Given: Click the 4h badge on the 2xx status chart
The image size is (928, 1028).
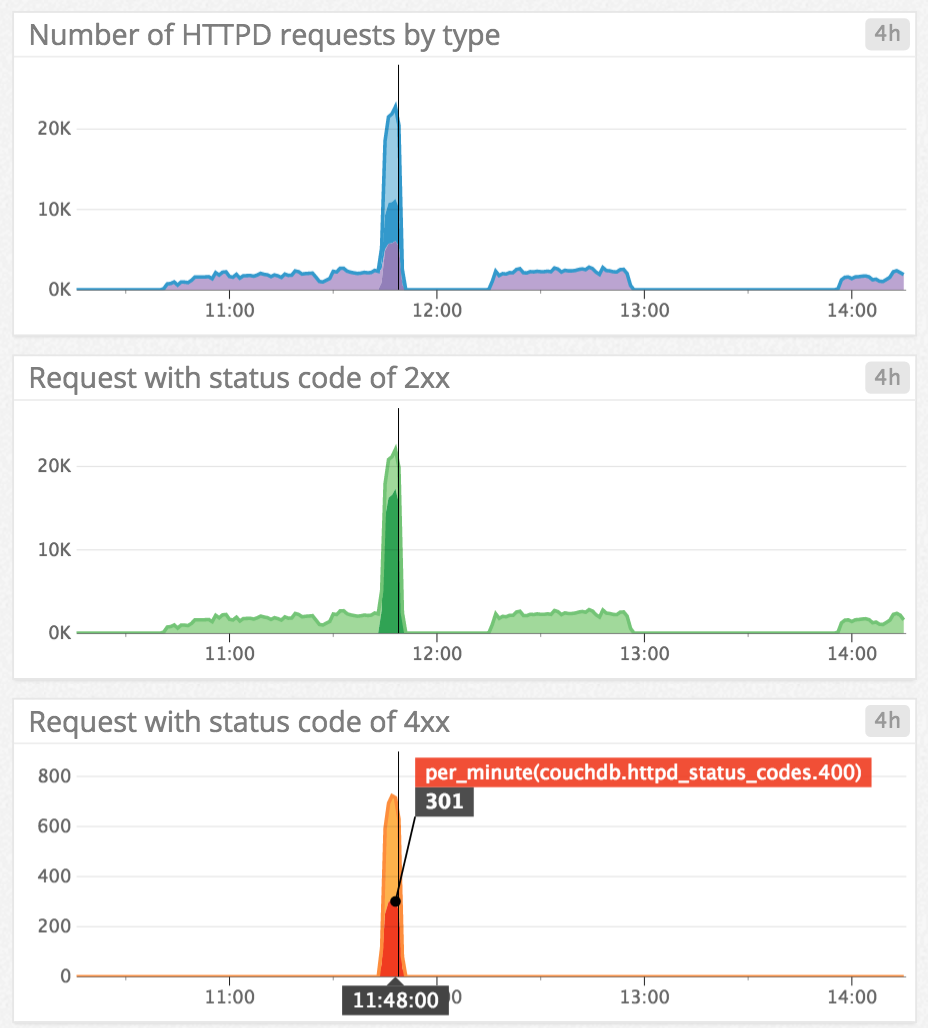Looking at the screenshot, I should tap(886, 377).
